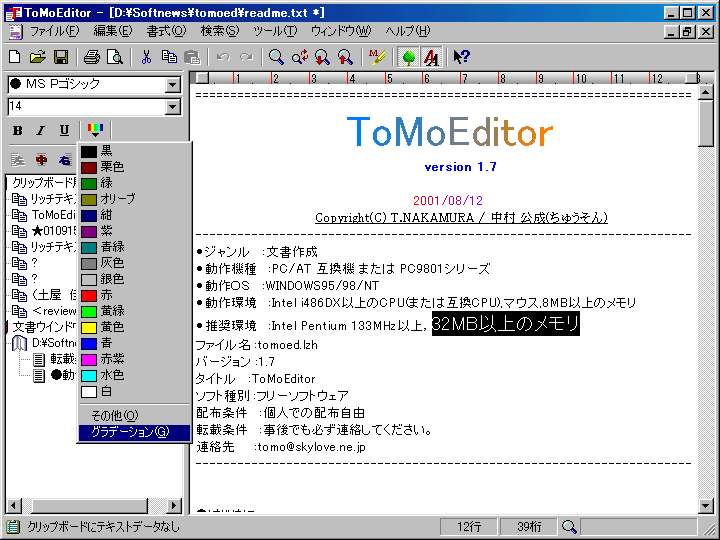Open the ファイル(F) menu
Screen dimensions: 720x540
pyautogui.click(x=55, y=31)
